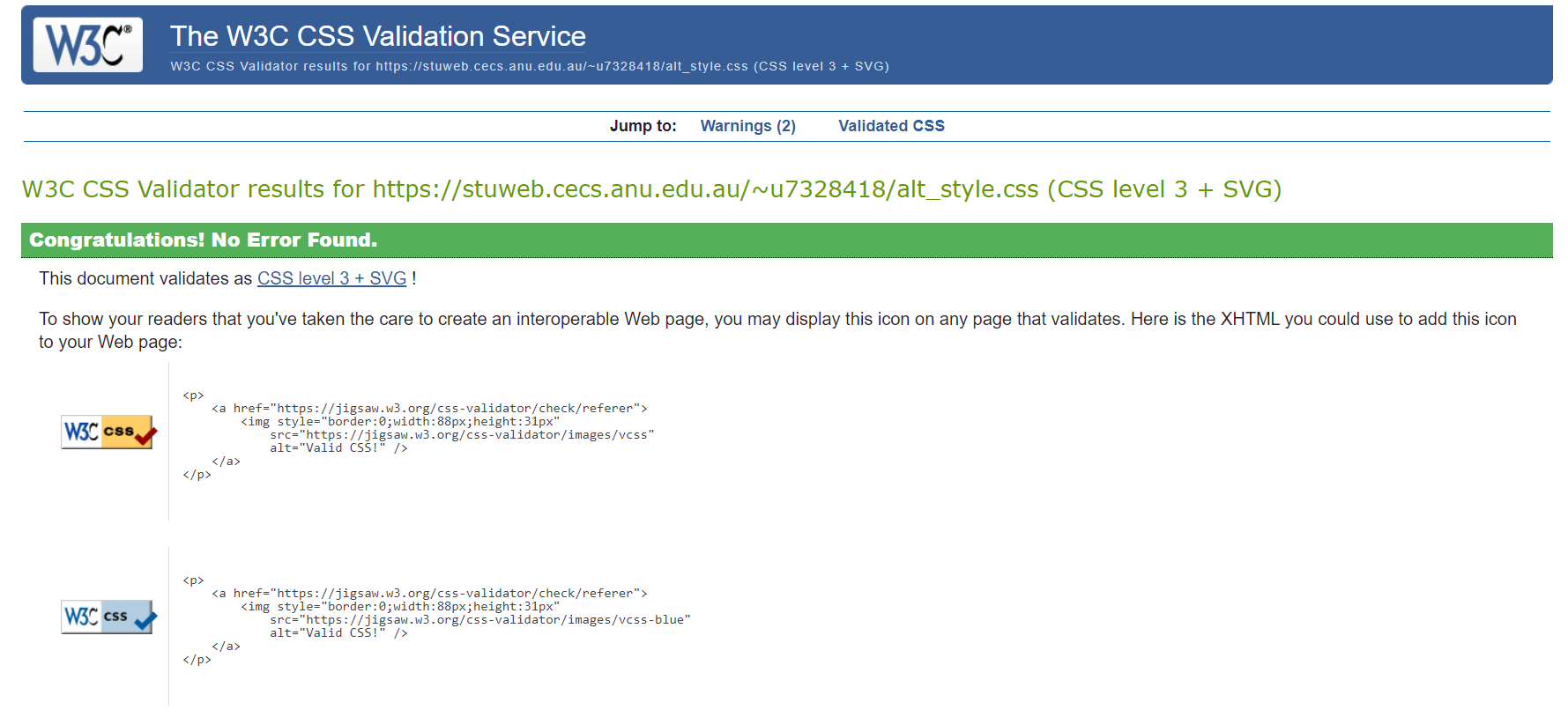Image resolution: width=1568 pixels, height=717 pixels.
Task: Click the 'Jump to:' label
Action: 643,126
